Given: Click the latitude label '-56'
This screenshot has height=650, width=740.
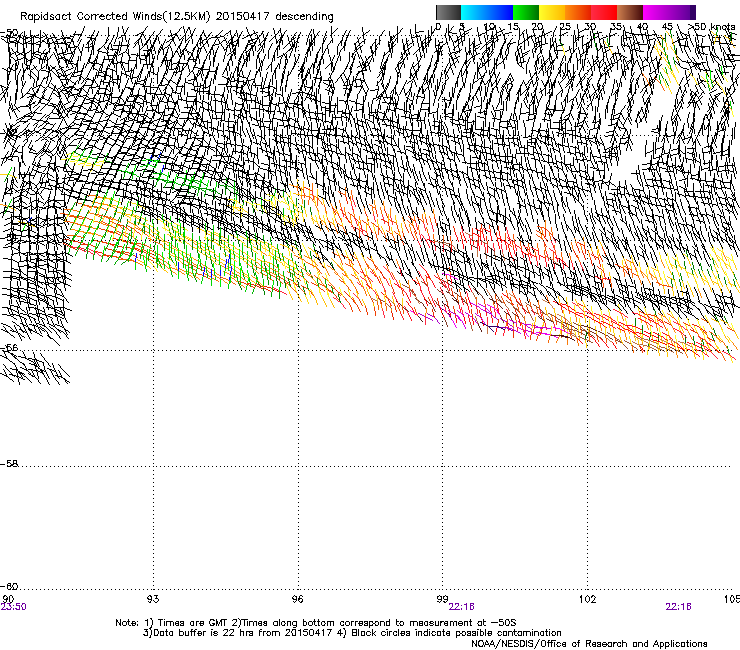Looking at the screenshot, I should [x=9, y=347].
